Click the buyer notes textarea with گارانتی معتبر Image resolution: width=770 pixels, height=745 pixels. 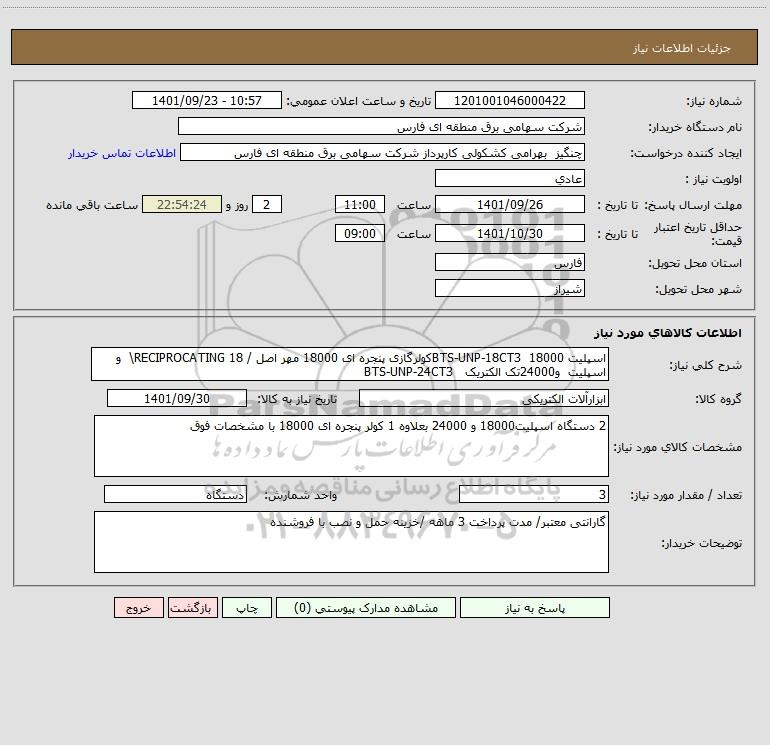pyautogui.click(x=351, y=542)
